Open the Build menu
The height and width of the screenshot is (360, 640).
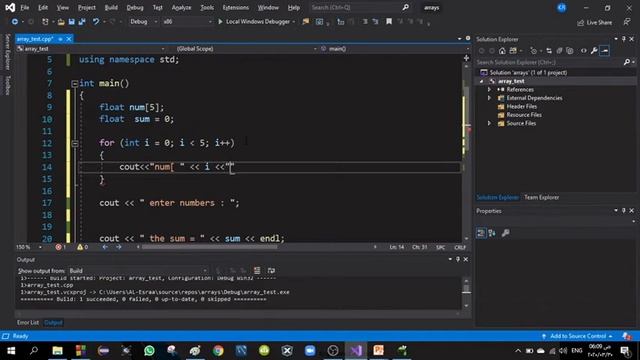pyautogui.click(x=111, y=7)
